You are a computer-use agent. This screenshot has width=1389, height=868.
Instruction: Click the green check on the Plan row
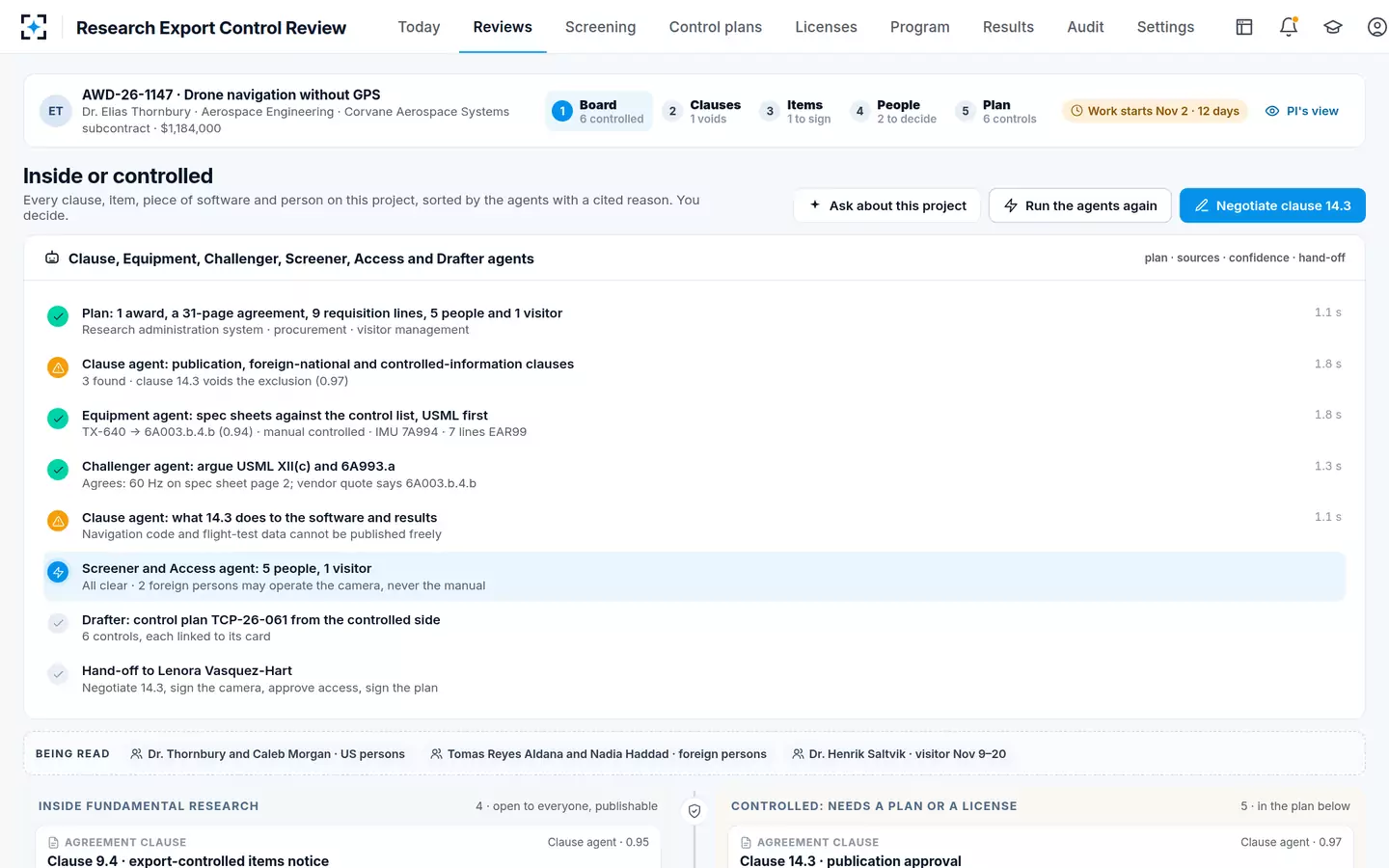[58, 316]
